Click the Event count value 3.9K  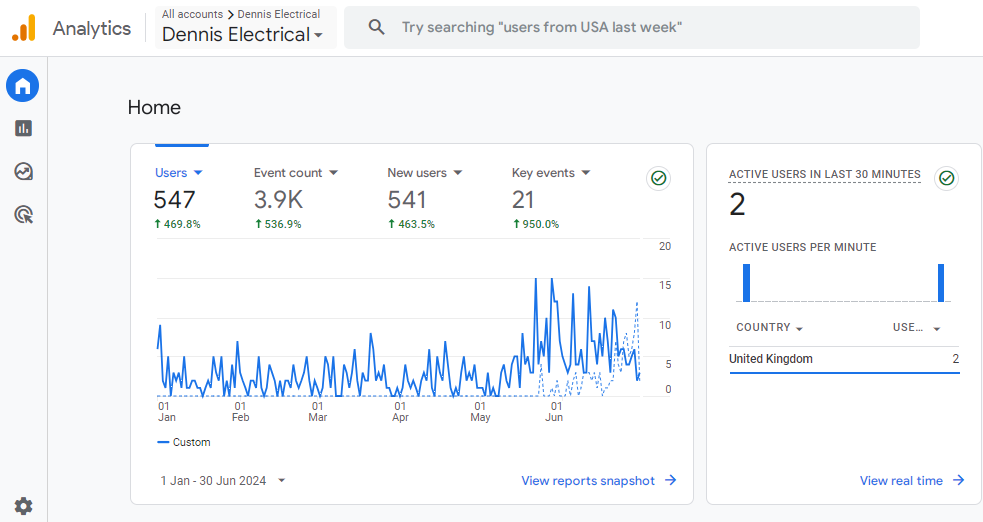[x=278, y=200]
